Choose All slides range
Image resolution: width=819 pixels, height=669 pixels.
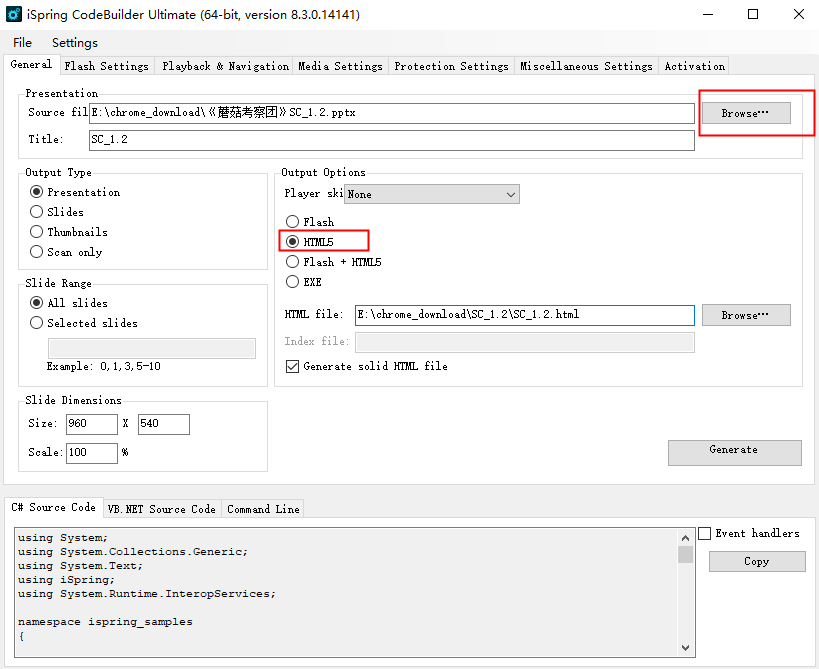[x=69, y=303]
